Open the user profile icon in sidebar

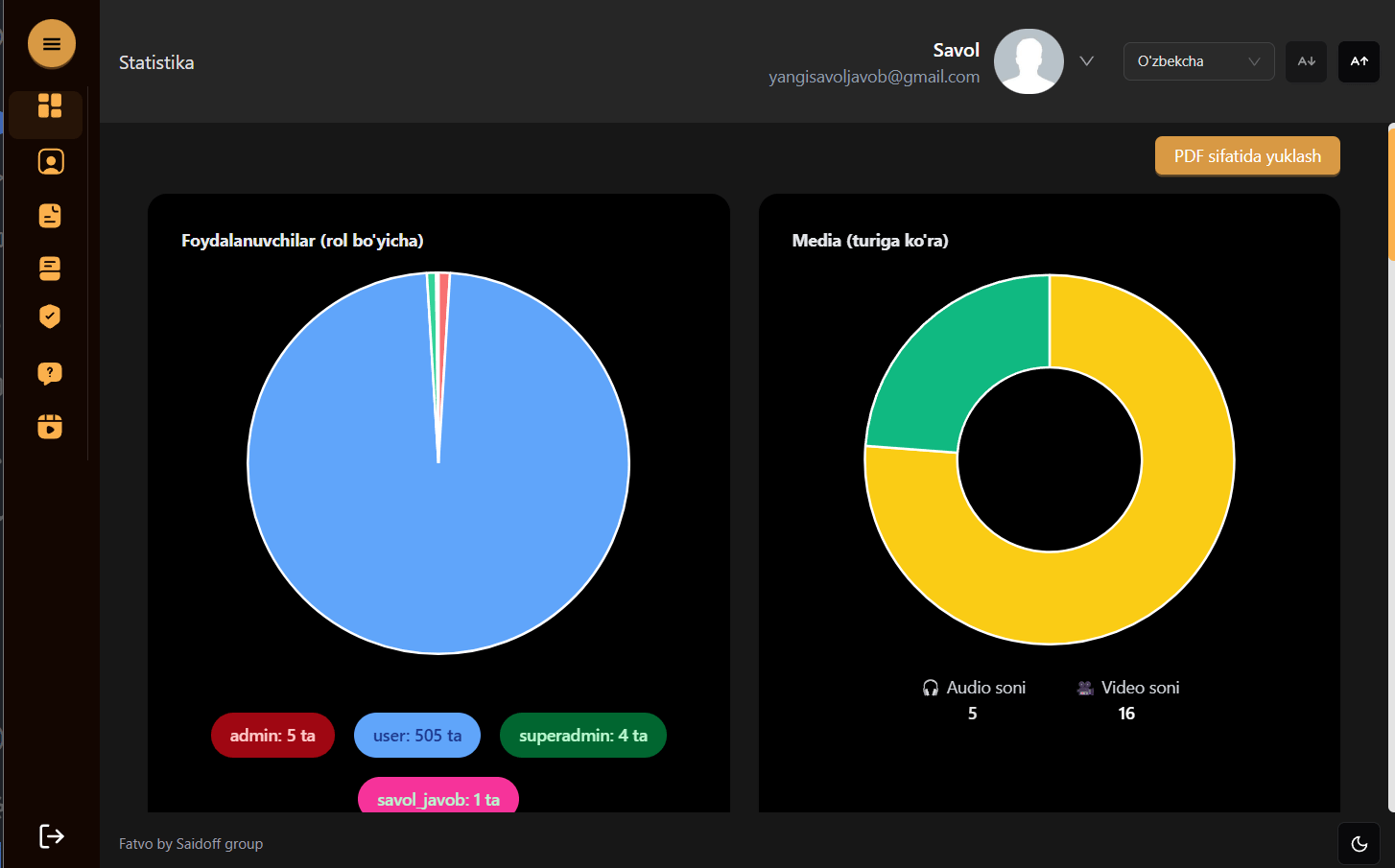(51, 162)
